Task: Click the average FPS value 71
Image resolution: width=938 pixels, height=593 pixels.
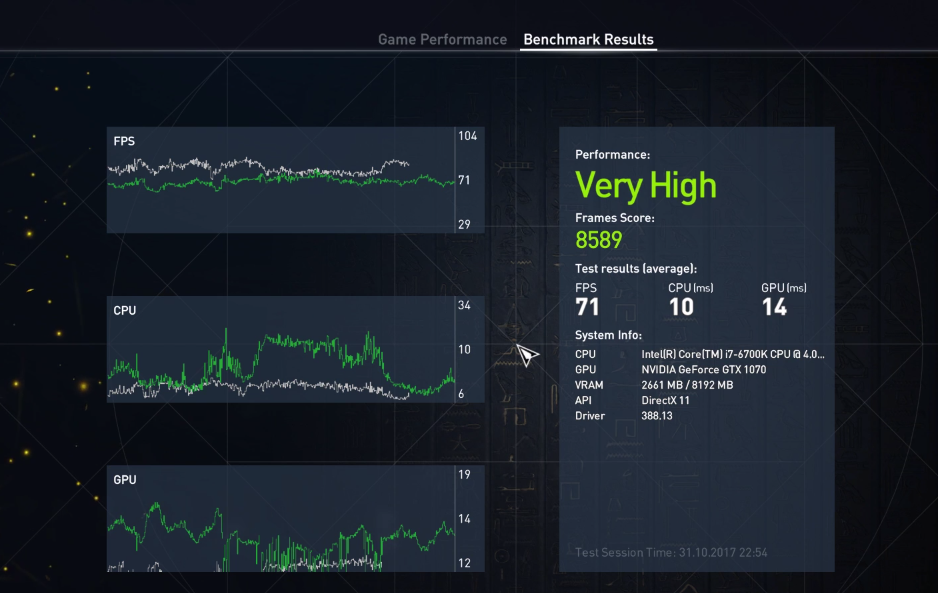Action: point(587,307)
